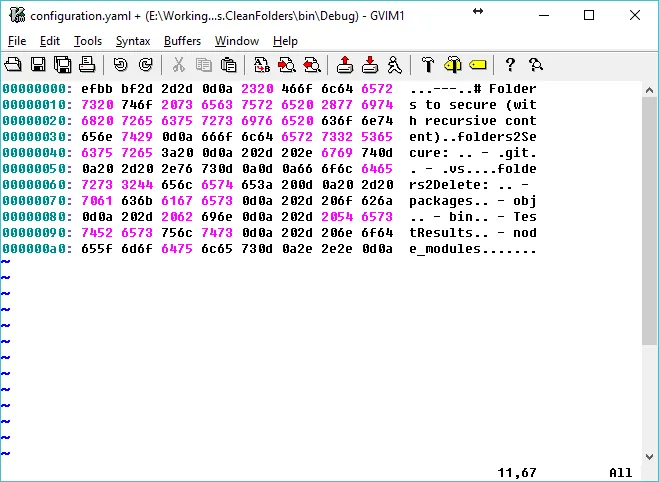Open the Tools menu

pyautogui.click(x=88, y=41)
